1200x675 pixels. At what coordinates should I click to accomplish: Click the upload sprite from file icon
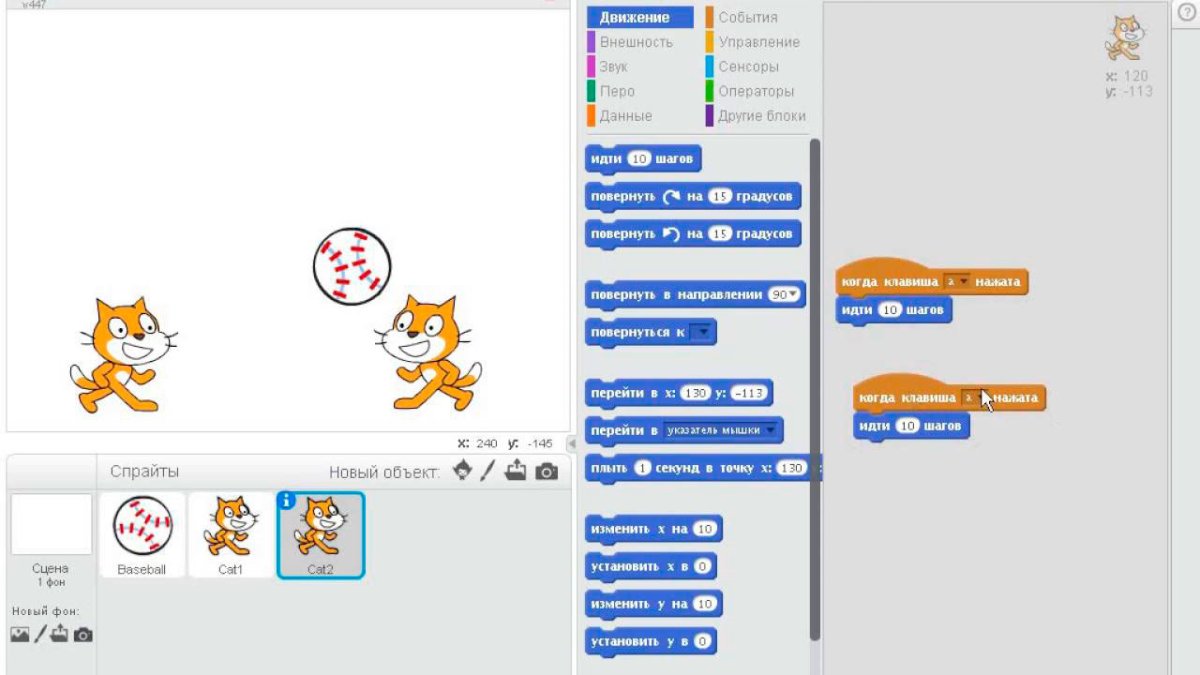(515, 470)
